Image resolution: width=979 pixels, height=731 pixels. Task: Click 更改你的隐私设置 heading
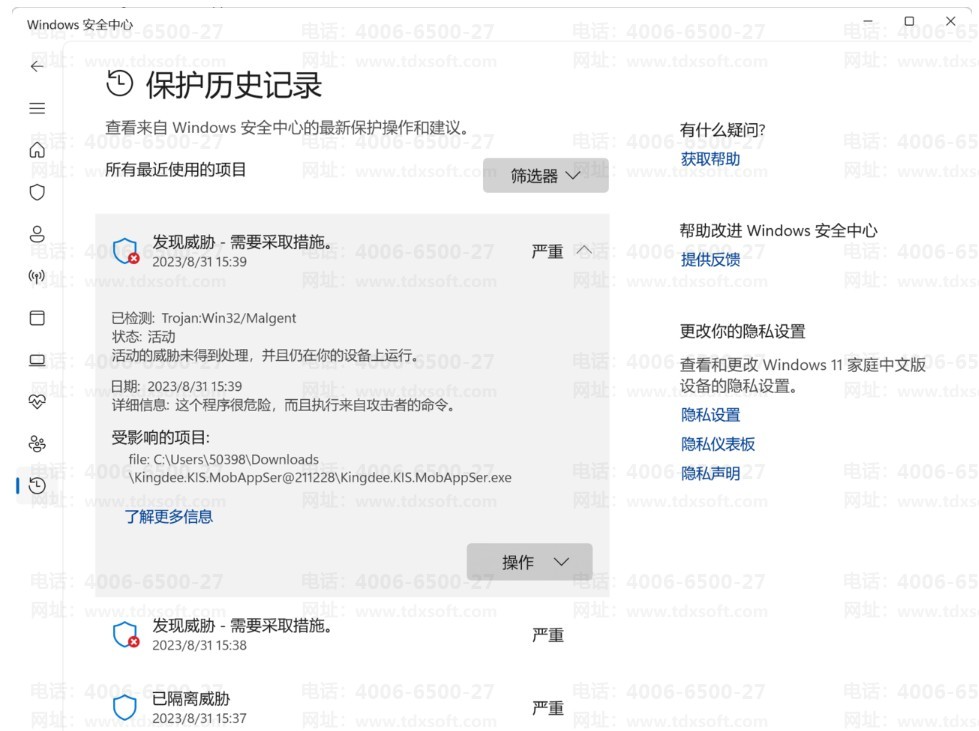click(x=742, y=331)
